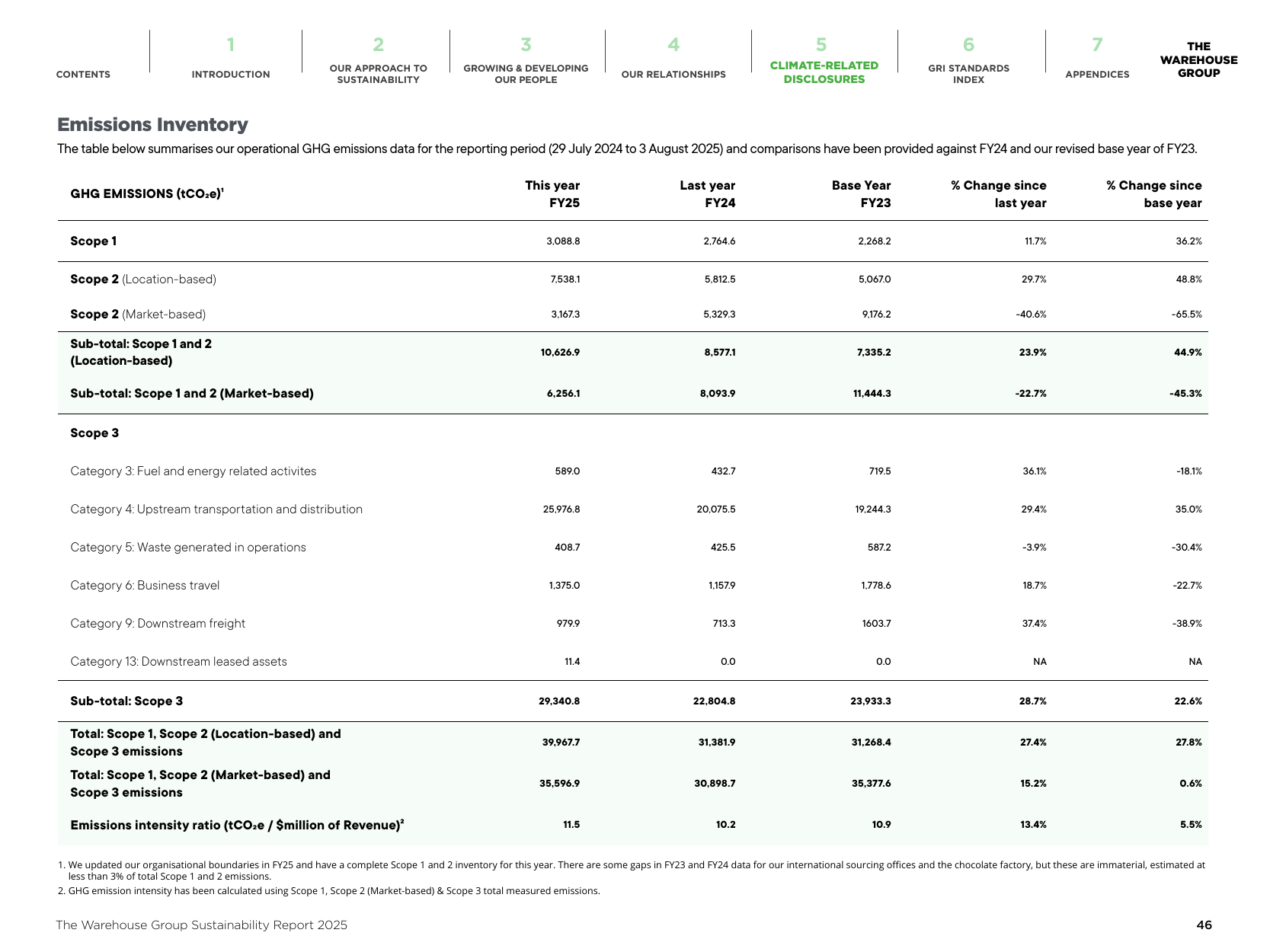Screen dimensions: 1270x952
Task: Select Category 13 Downstream leased assets label
Action: 179,662
